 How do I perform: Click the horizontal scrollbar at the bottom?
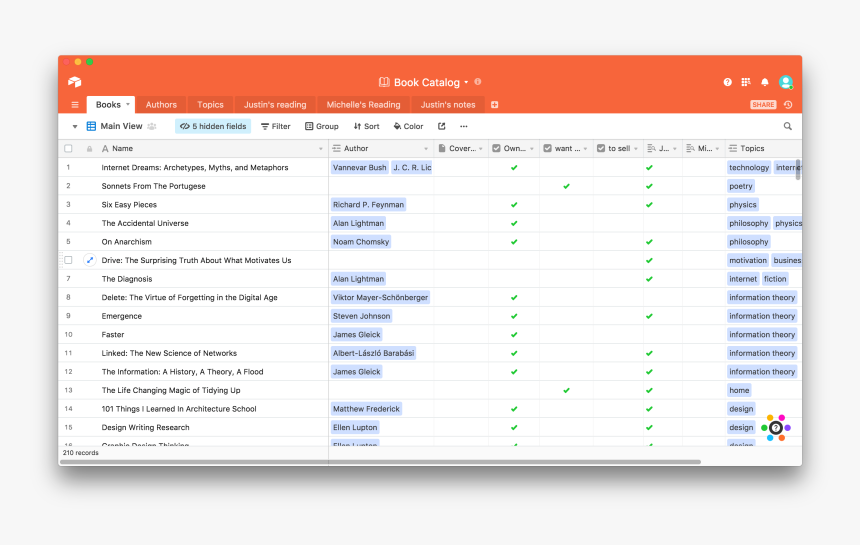(380, 462)
